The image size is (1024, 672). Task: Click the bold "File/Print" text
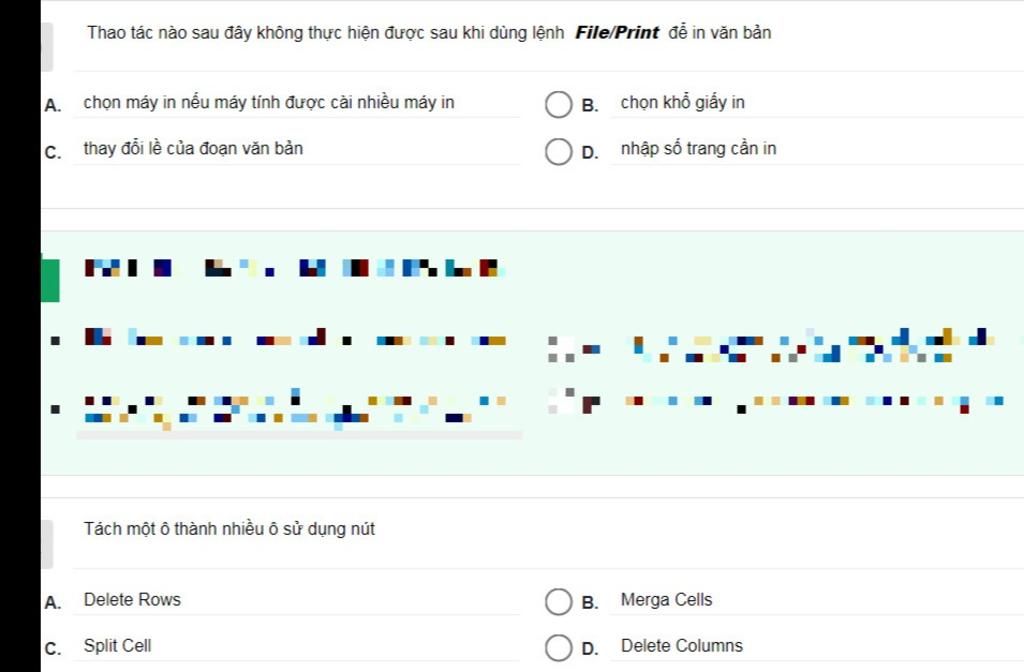pos(616,33)
